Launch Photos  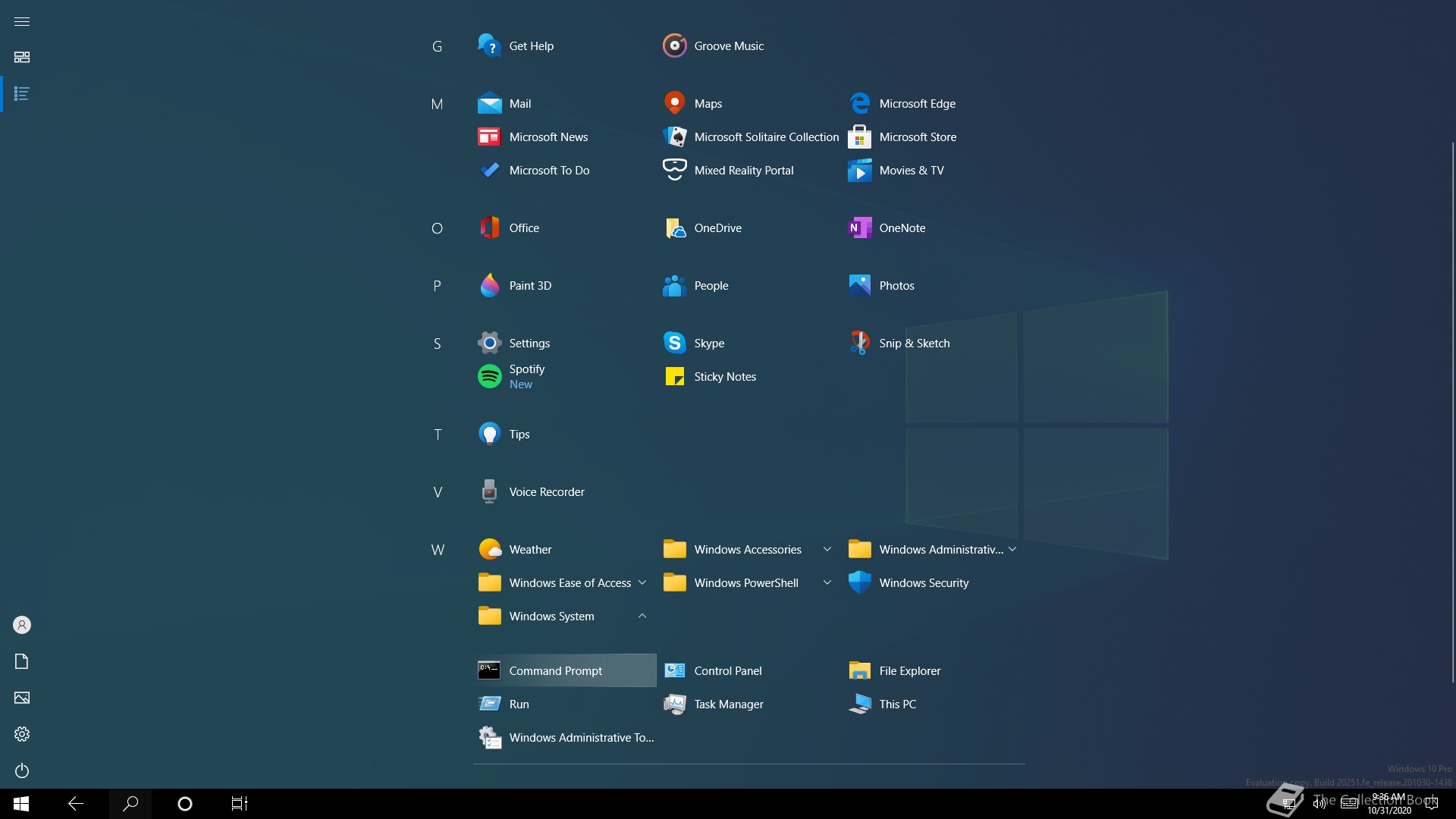coord(934,285)
